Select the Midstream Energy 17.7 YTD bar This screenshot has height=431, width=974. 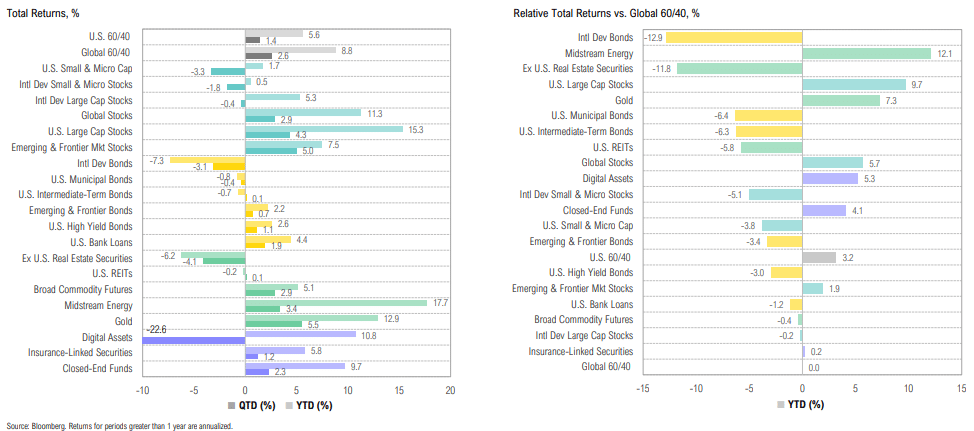click(x=336, y=302)
